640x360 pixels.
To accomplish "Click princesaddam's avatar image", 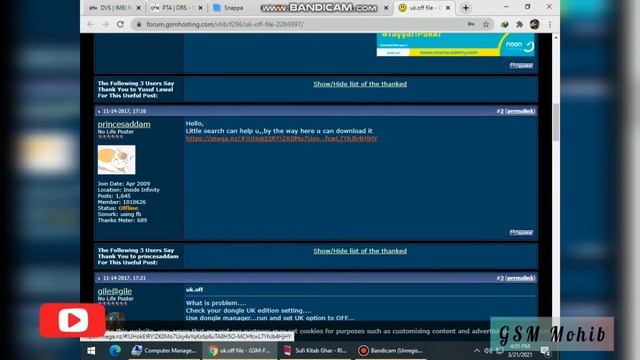I will click(x=116, y=160).
